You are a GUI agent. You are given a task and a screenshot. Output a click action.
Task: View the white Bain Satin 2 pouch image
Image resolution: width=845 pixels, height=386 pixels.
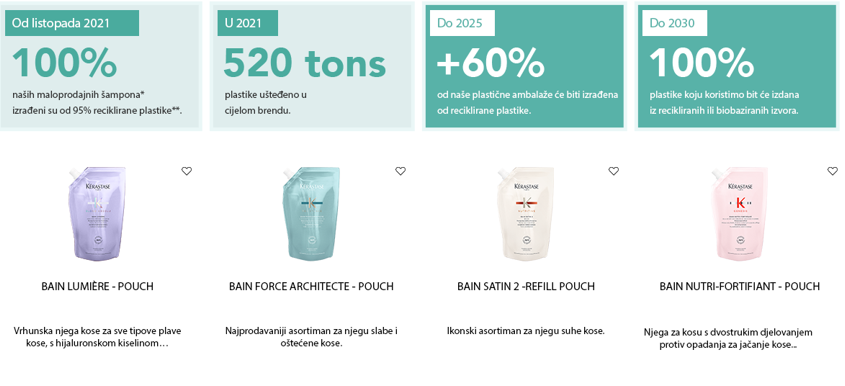525,213
